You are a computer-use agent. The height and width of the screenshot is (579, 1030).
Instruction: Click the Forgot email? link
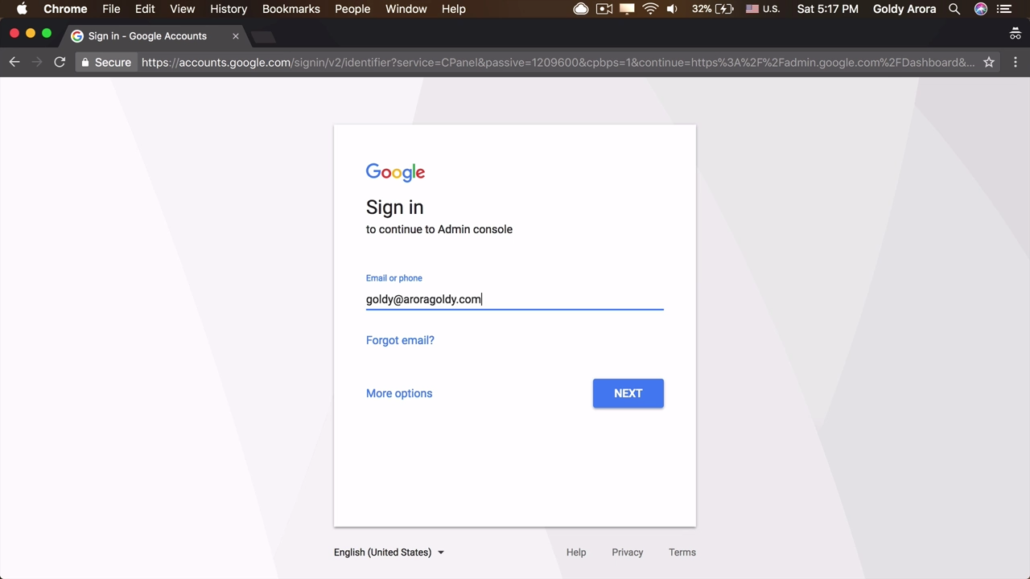400,340
